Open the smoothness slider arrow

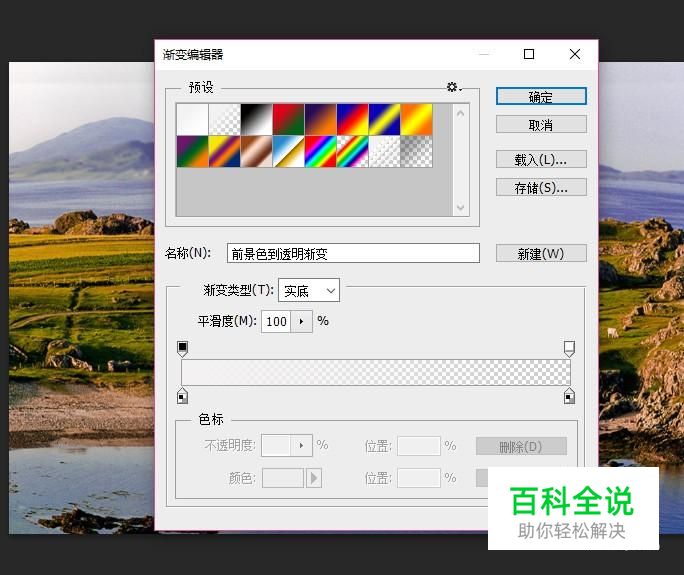coord(301,322)
